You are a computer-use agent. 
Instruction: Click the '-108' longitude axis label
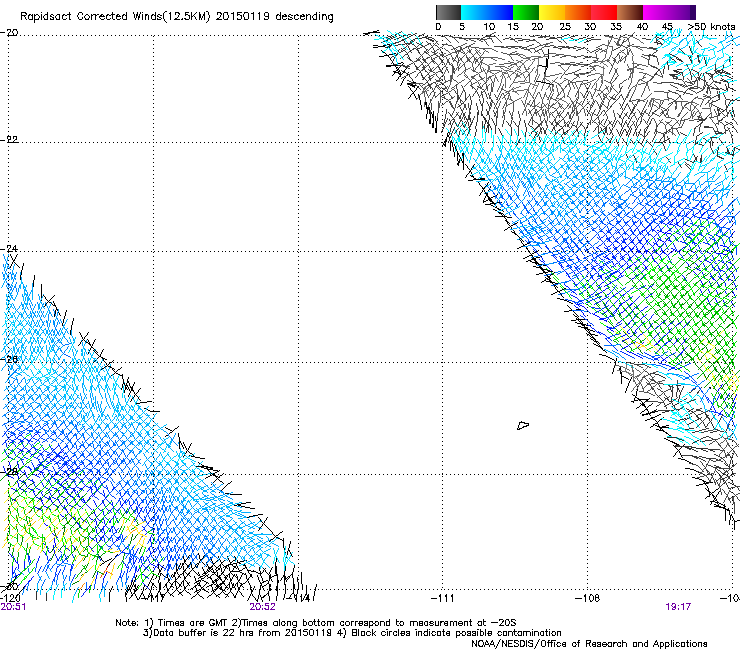click(x=588, y=598)
